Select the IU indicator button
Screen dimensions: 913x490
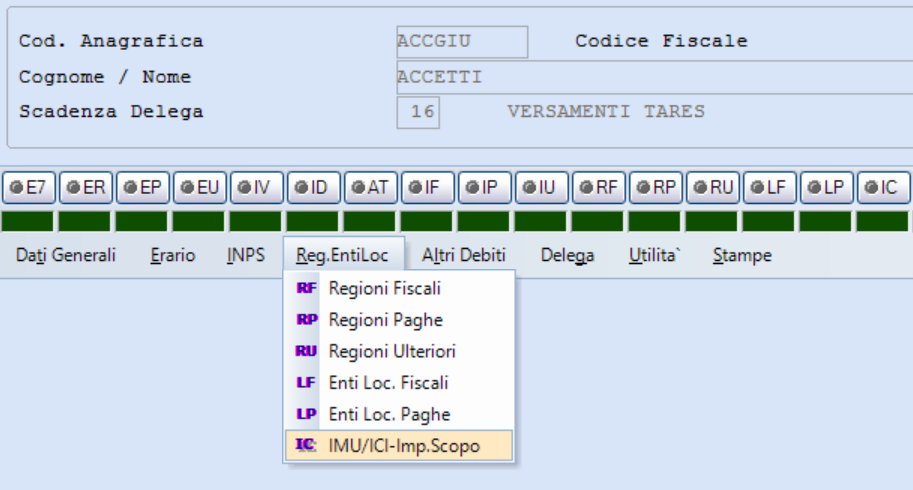click(541, 187)
